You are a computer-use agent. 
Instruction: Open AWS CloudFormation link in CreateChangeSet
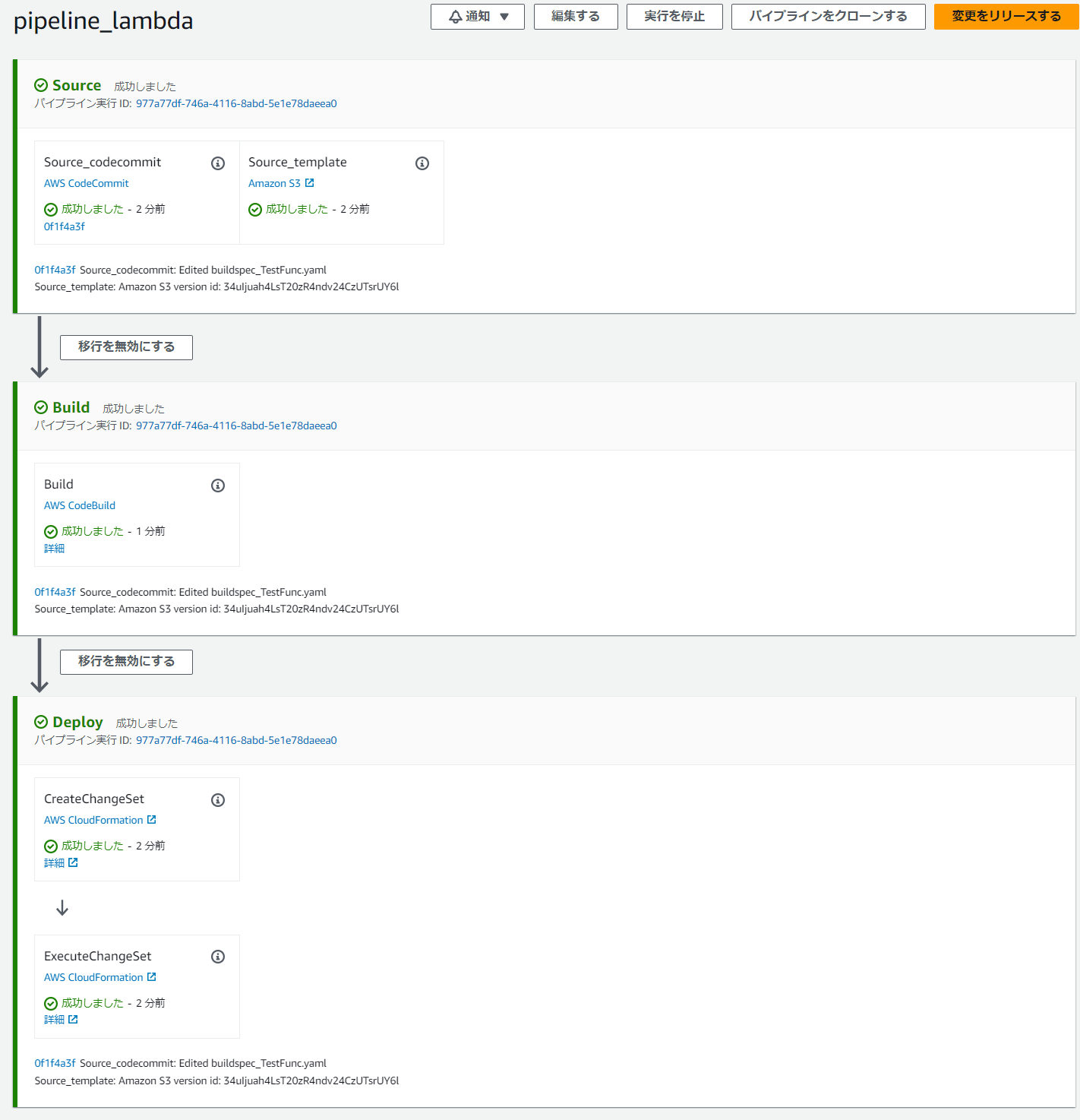pos(93,820)
